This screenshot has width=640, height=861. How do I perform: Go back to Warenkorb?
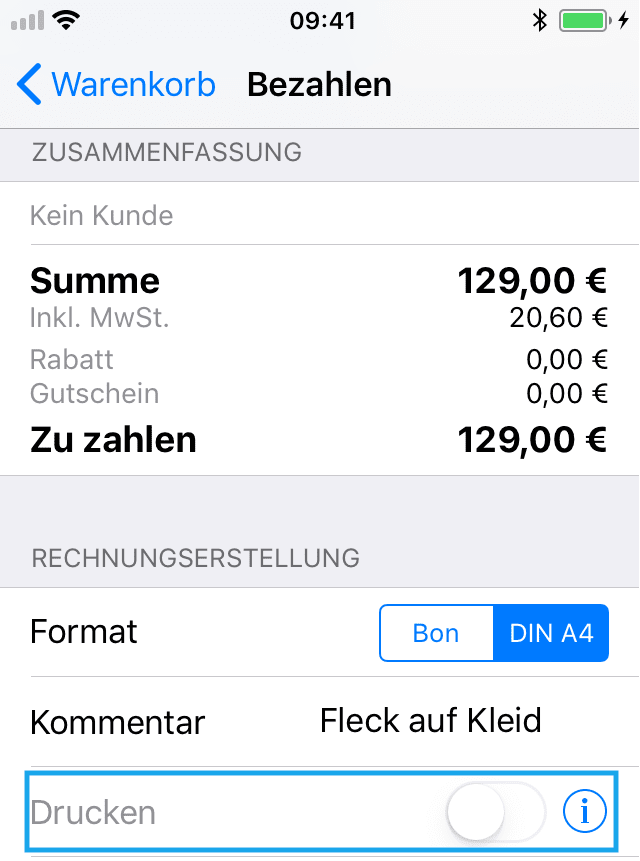click(x=116, y=84)
